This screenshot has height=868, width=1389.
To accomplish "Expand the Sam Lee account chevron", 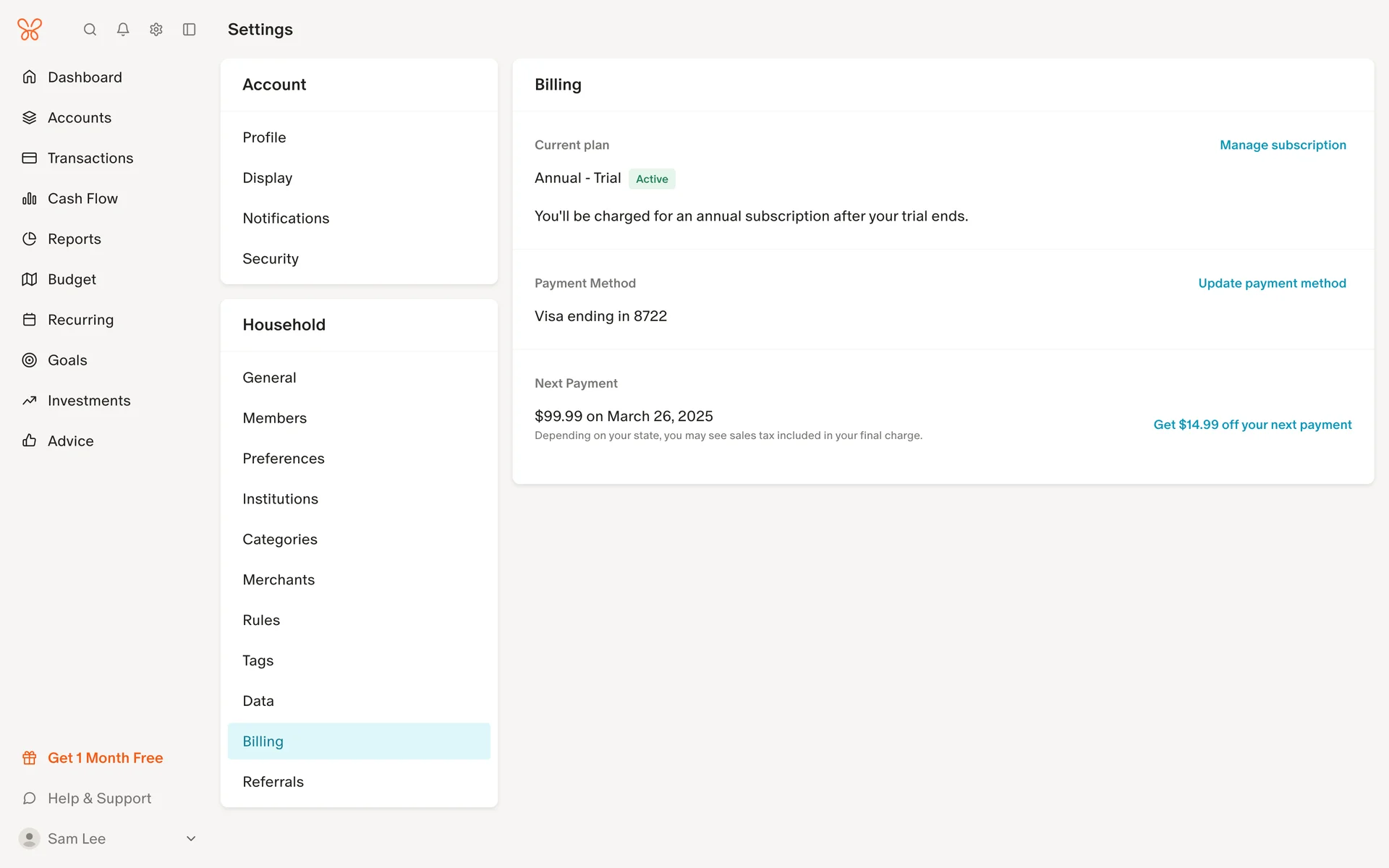I will coord(191,839).
